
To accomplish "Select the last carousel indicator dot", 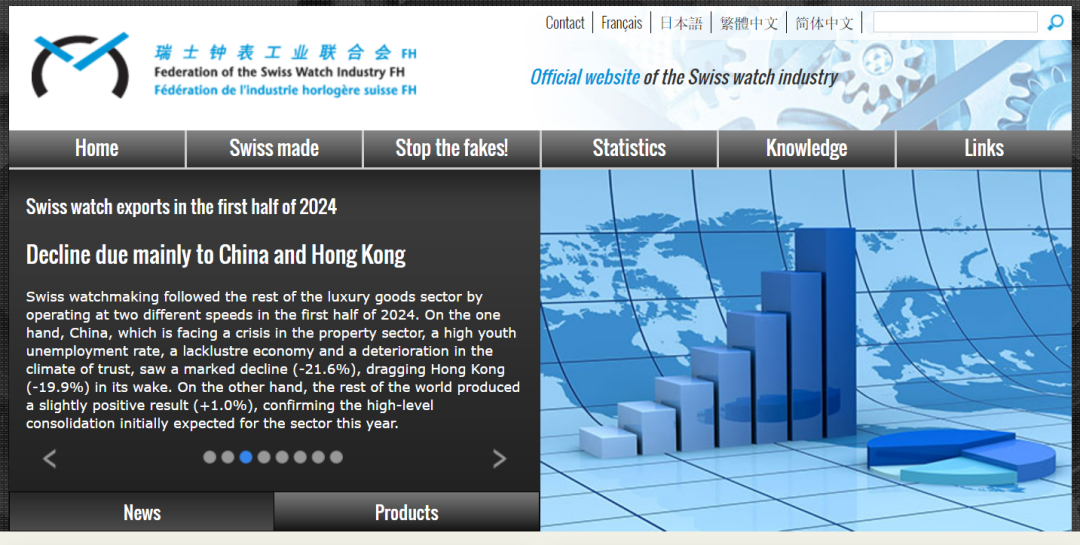I will (x=336, y=457).
